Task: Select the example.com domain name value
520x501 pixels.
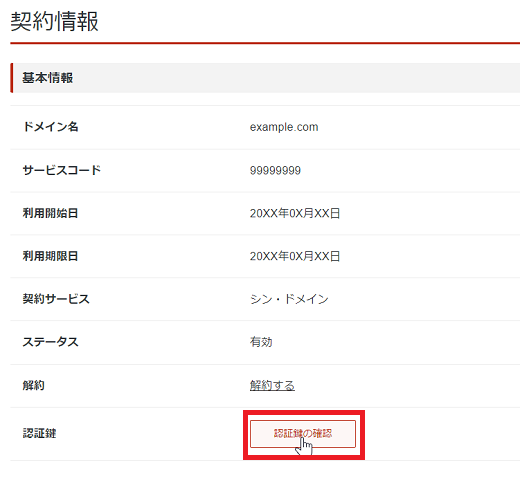Action: (284, 127)
